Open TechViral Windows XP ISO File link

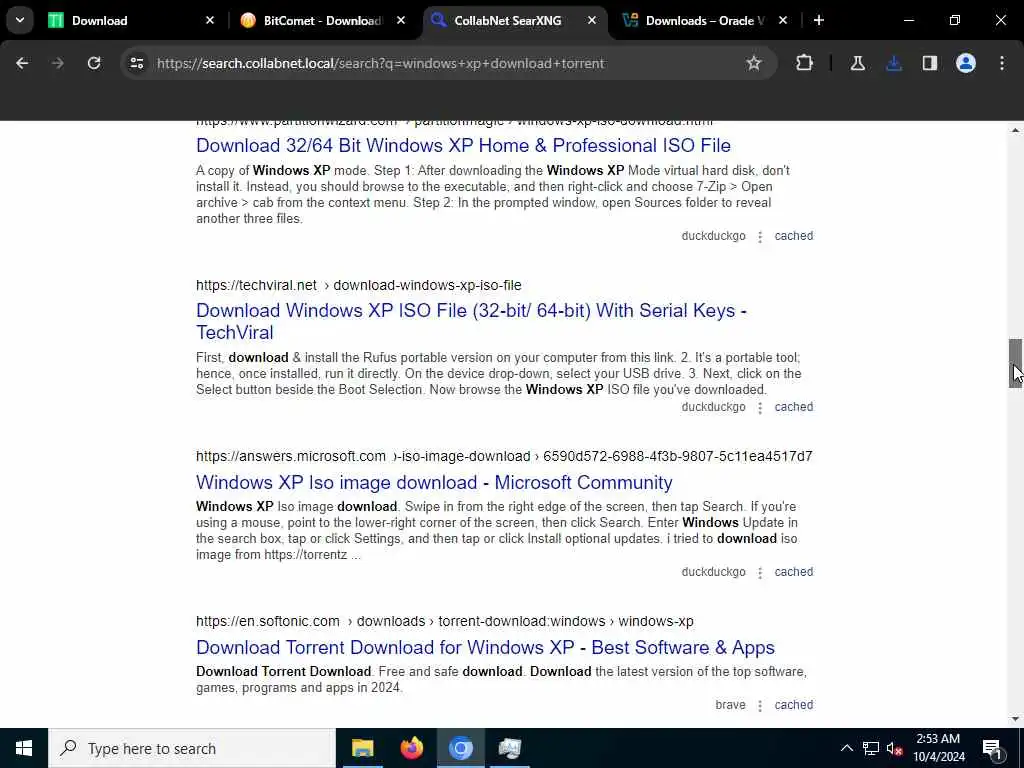[x=471, y=321]
